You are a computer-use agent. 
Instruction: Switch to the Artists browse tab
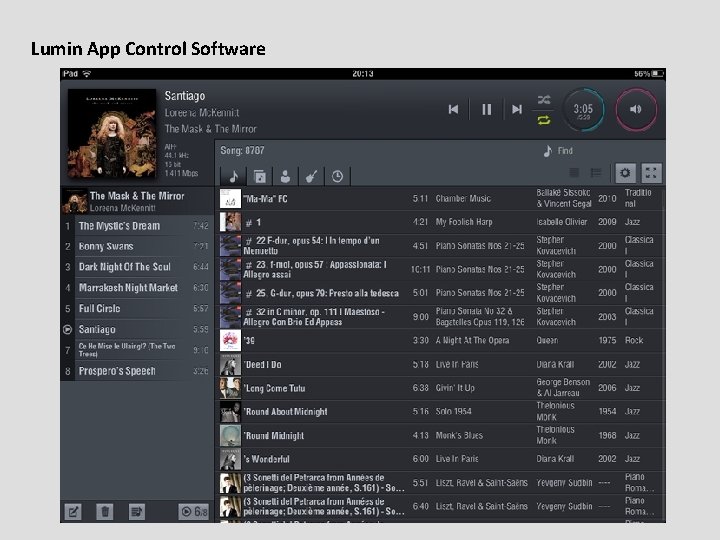(285, 176)
